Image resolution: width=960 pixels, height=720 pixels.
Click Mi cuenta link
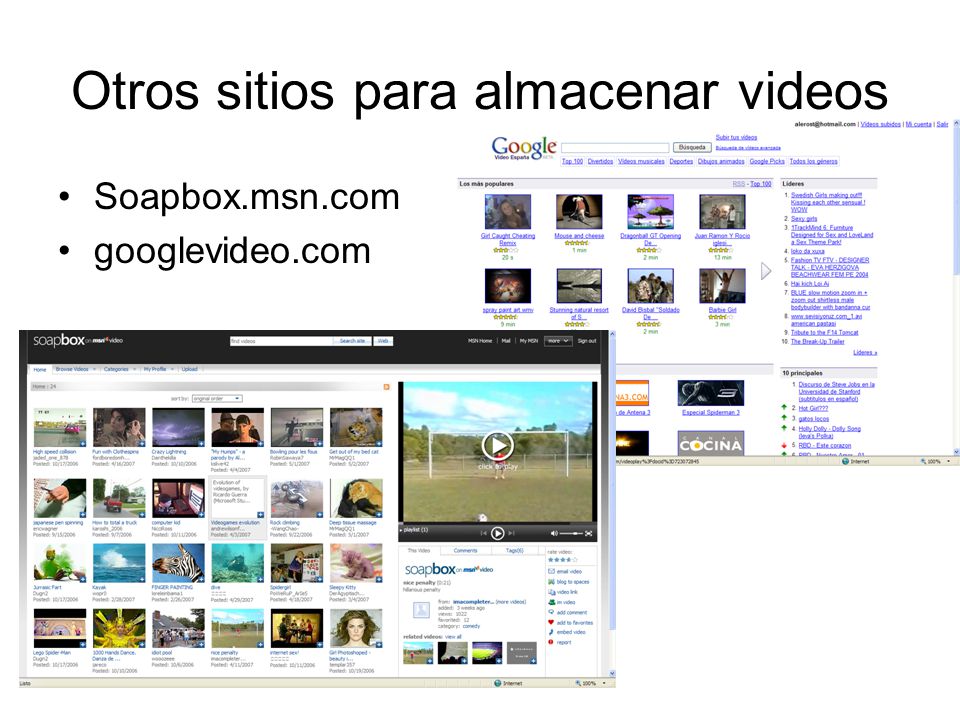click(918, 124)
